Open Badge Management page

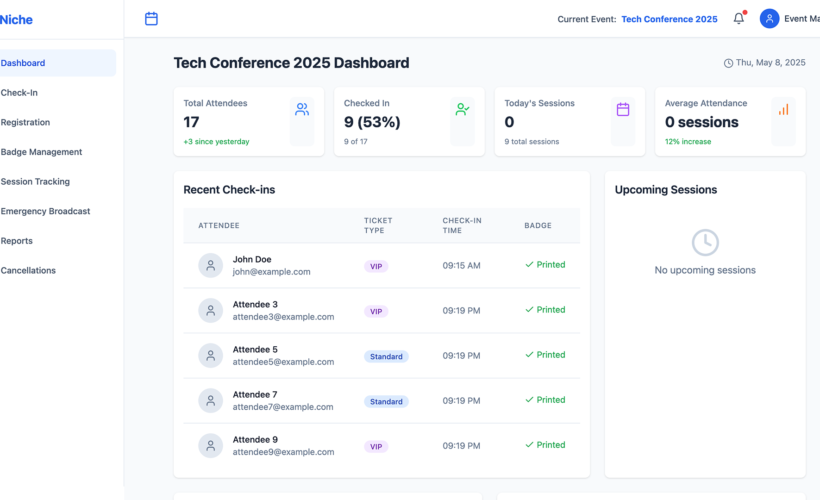pyautogui.click(x=42, y=152)
